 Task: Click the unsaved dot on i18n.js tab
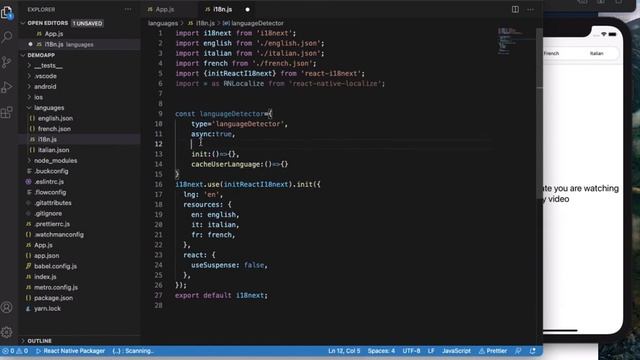tap(247, 9)
